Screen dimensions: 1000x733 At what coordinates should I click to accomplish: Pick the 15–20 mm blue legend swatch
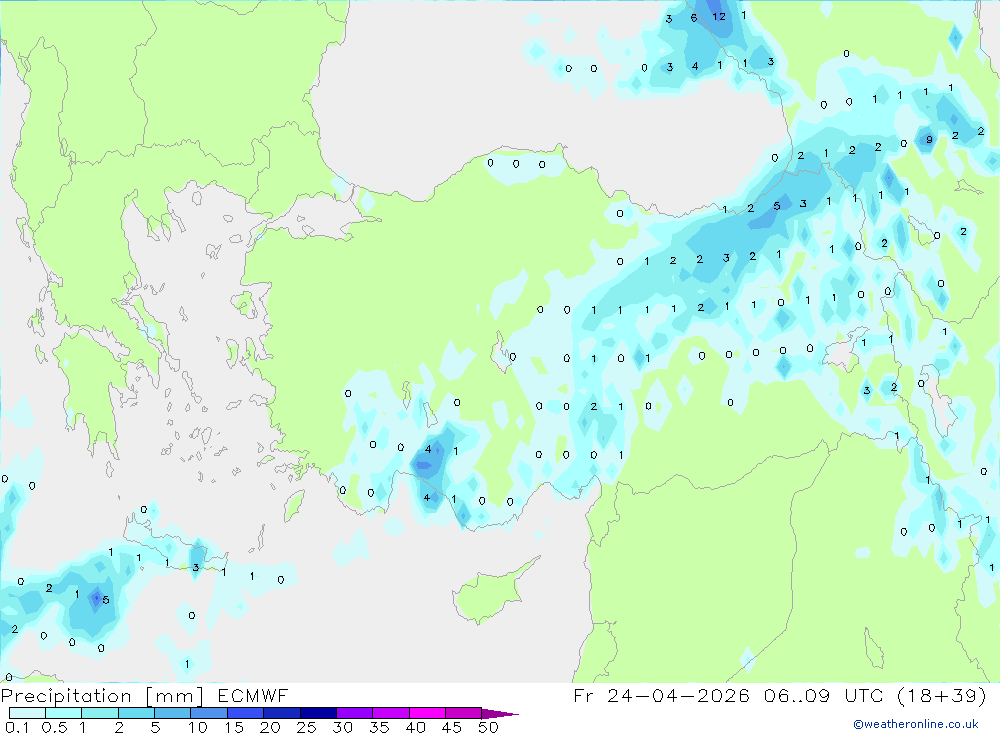(x=246, y=713)
